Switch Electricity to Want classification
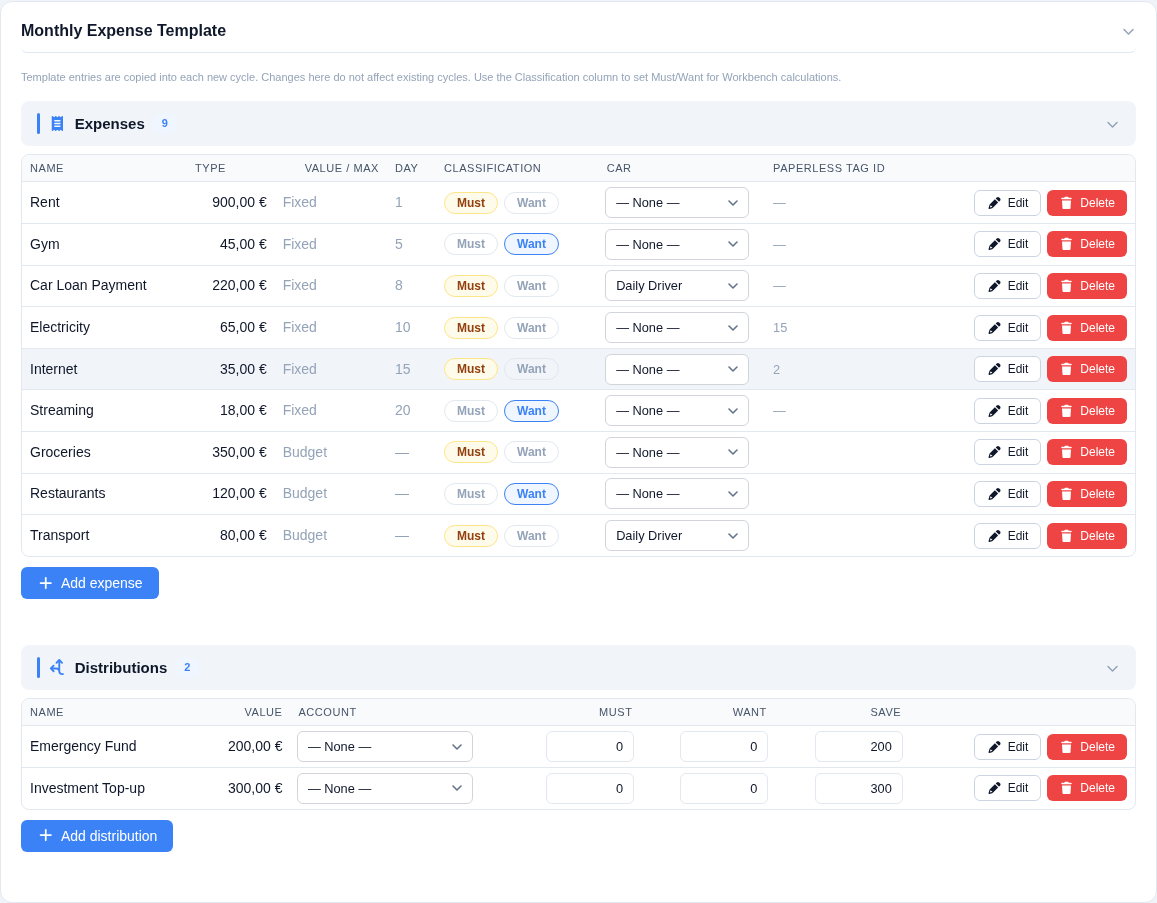Image resolution: width=1157 pixels, height=903 pixels. pos(531,328)
